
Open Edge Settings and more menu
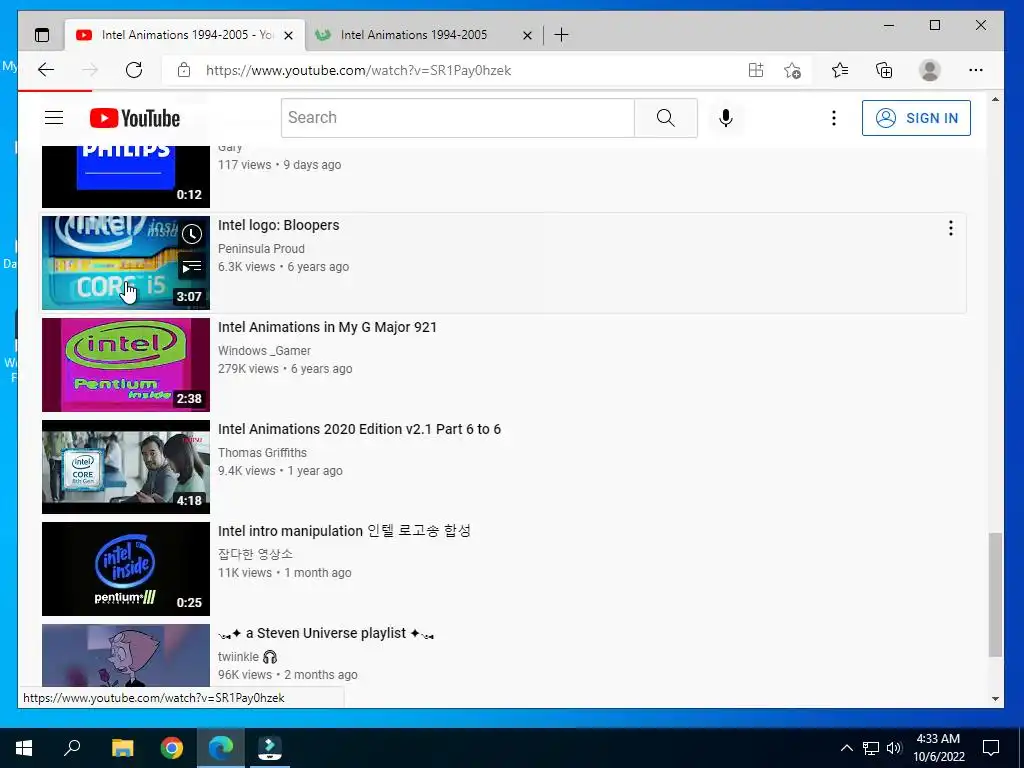(976, 70)
